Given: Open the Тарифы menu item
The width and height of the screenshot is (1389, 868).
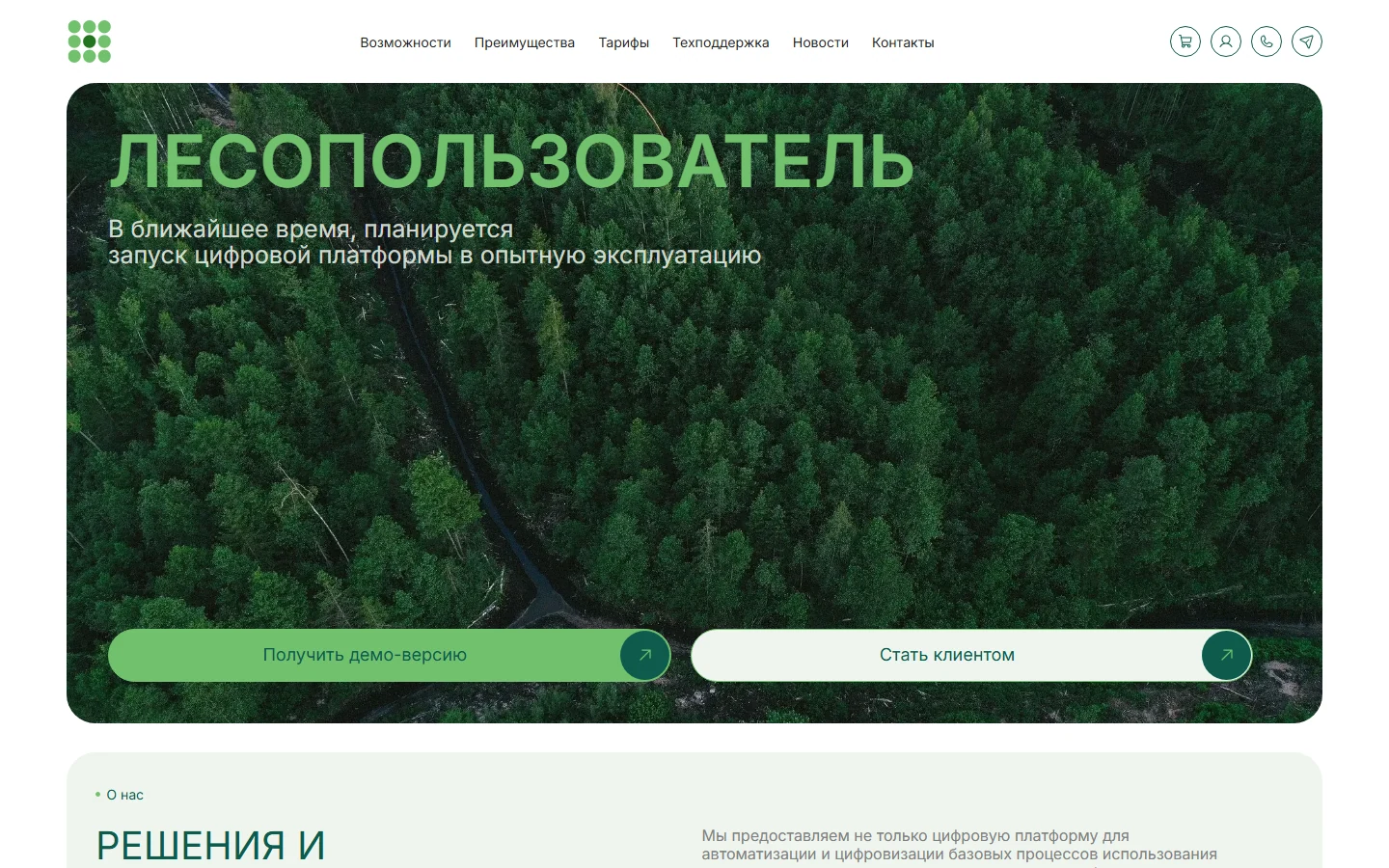Looking at the screenshot, I should coord(624,42).
